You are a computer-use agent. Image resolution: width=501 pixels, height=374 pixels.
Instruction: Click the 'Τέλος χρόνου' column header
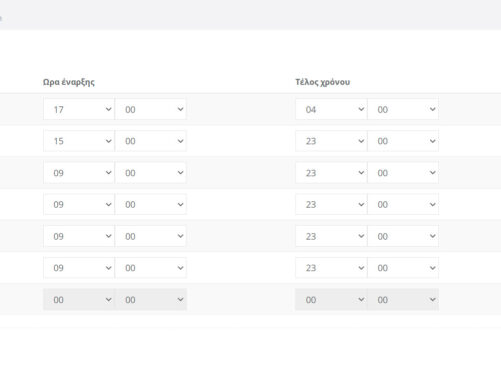[x=323, y=82]
